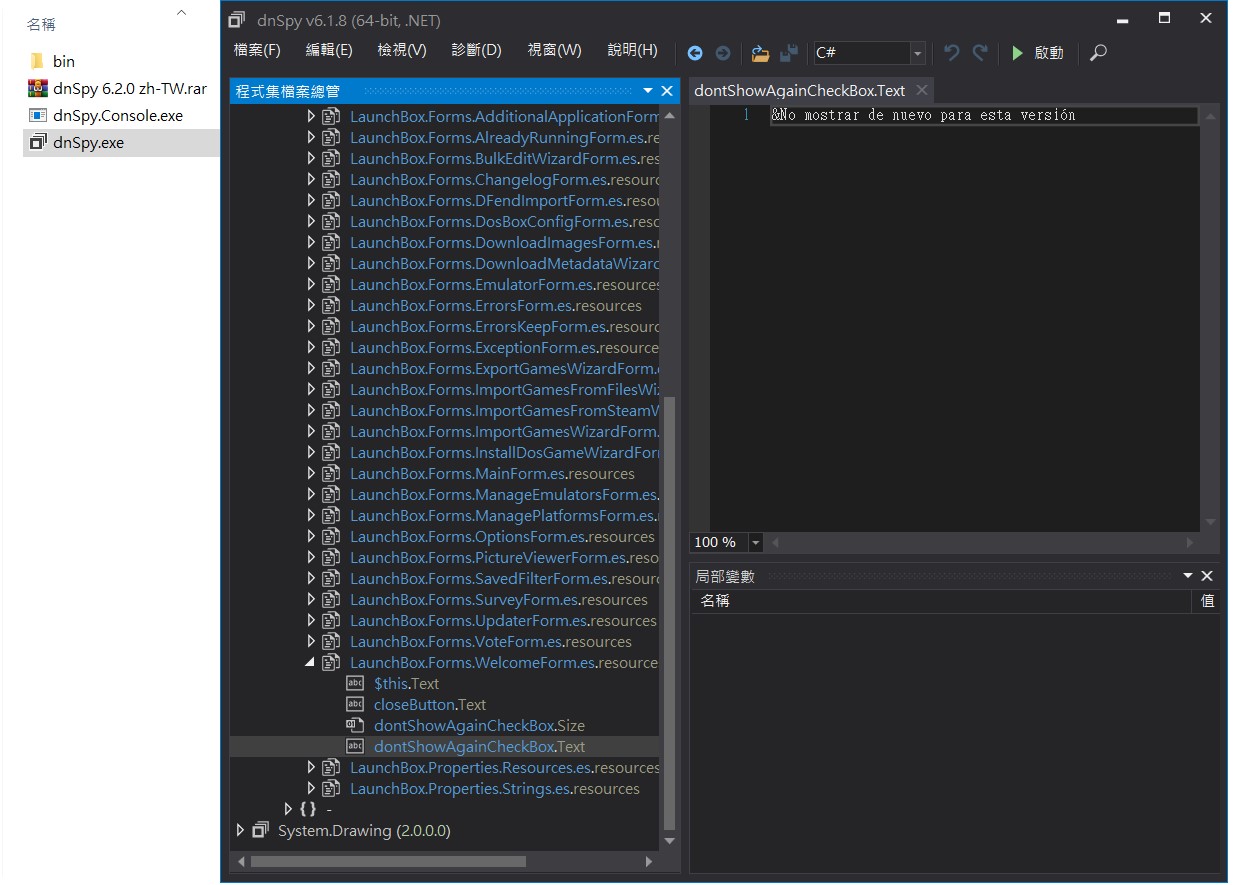Open the 100 % zoom dropdown

(x=755, y=542)
